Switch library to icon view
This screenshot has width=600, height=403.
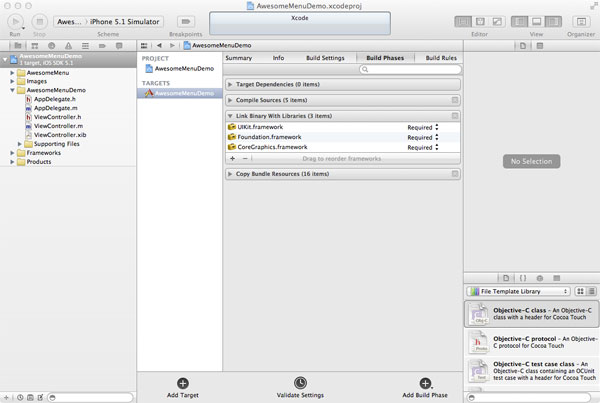pyautogui.click(x=580, y=291)
